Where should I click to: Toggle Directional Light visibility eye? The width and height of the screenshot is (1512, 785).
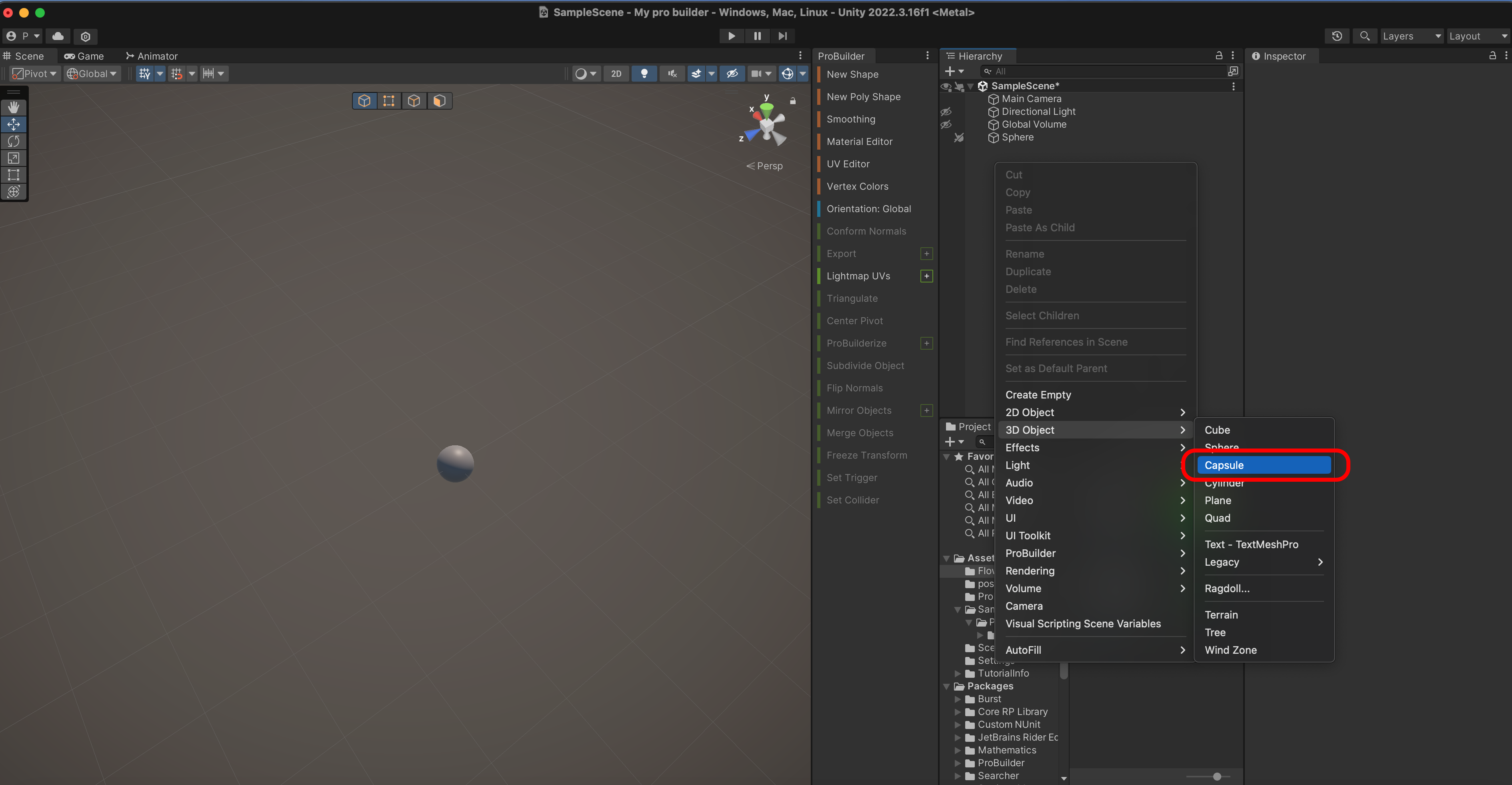click(x=946, y=112)
